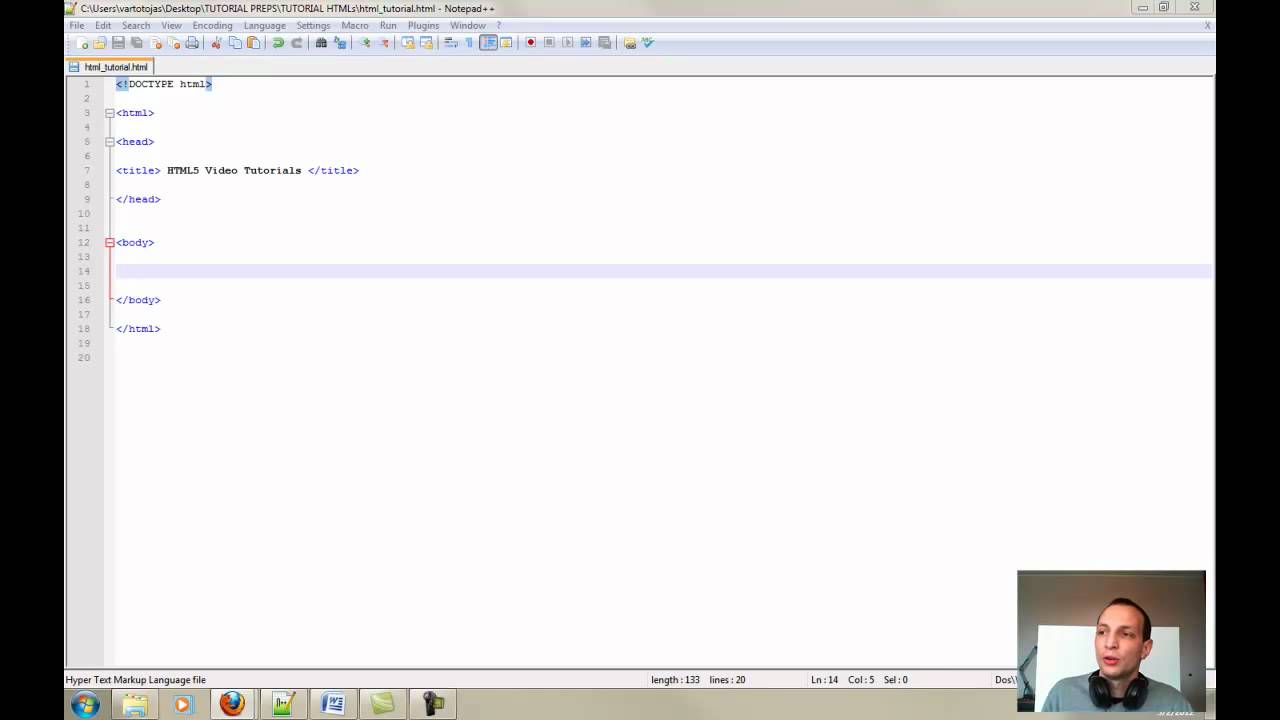
Task: Open the Language menu
Action: 265,25
